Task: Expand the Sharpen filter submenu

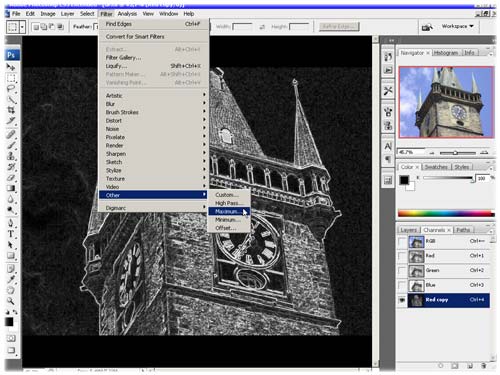Action: 154,154
